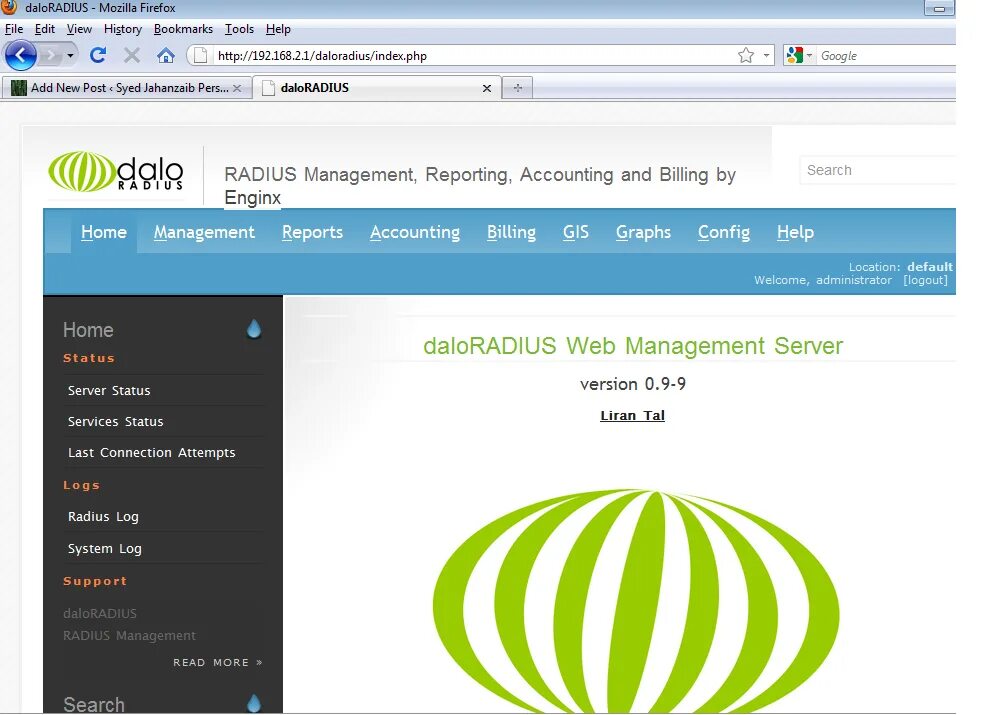Screen dimensions: 996x715
Task: Click the Firefox logo in title bar
Action: 10,7
